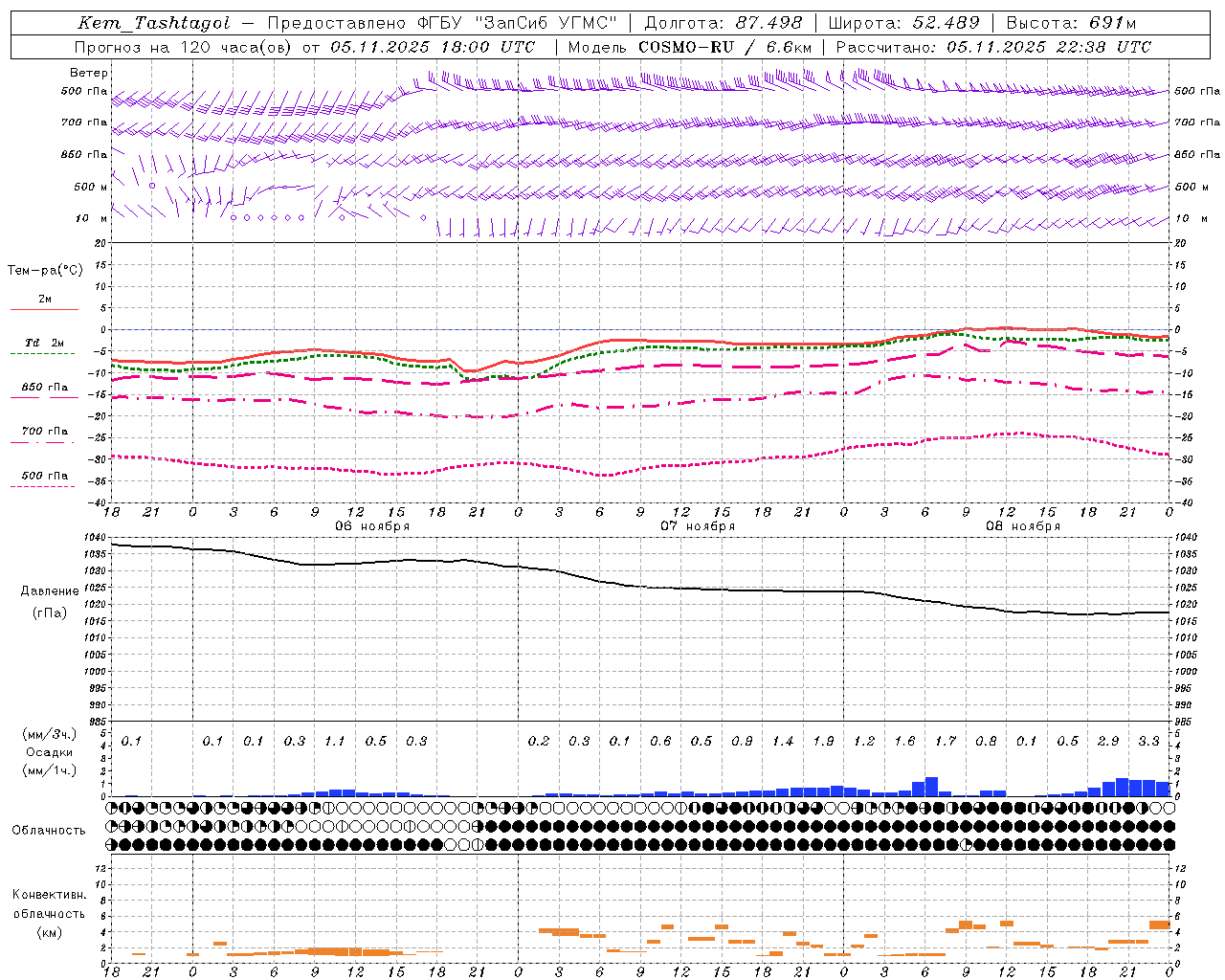Click the Конвективн. облачность (км) label
Image resolution: width=1225 pixels, height=980 pixels.
[49, 913]
